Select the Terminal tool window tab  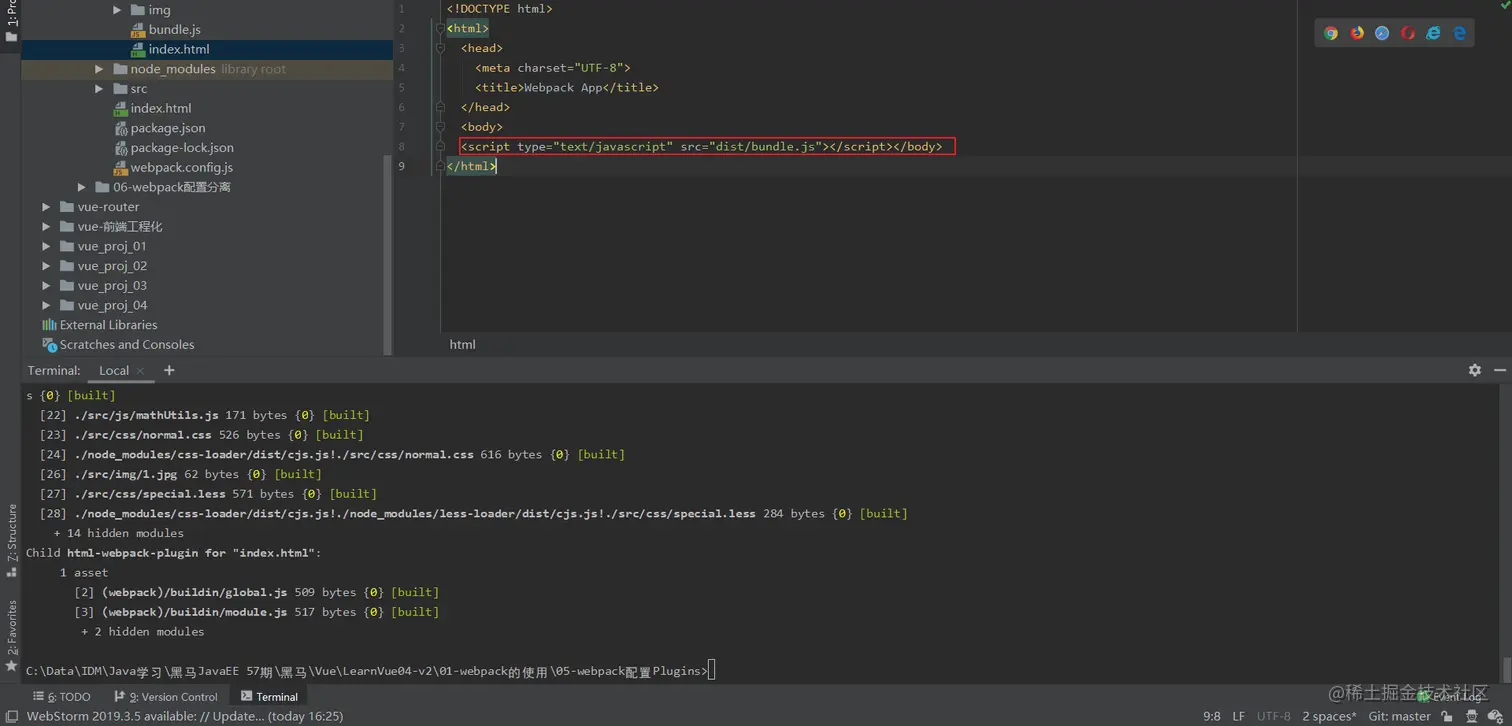269,697
